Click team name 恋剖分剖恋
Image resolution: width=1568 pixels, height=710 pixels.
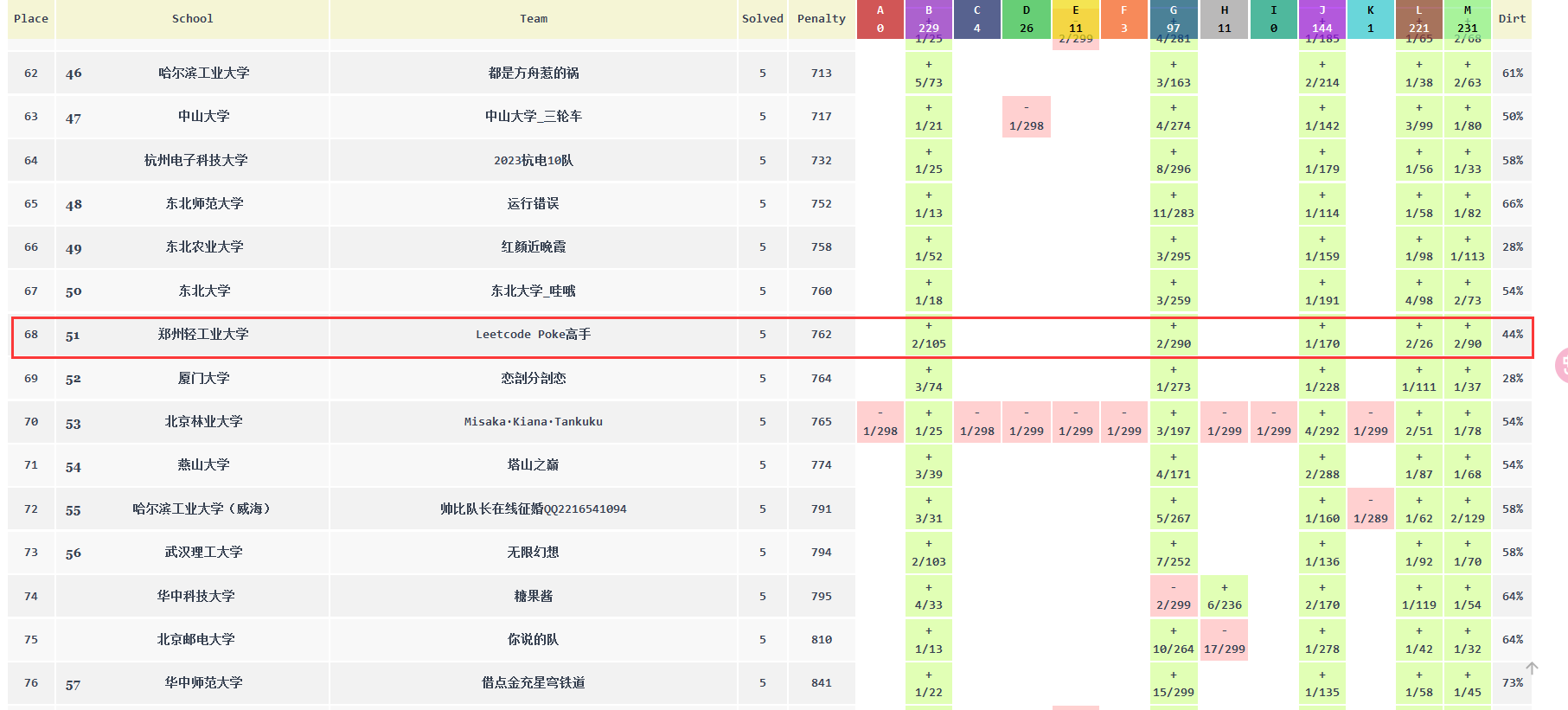coord(534,379)
